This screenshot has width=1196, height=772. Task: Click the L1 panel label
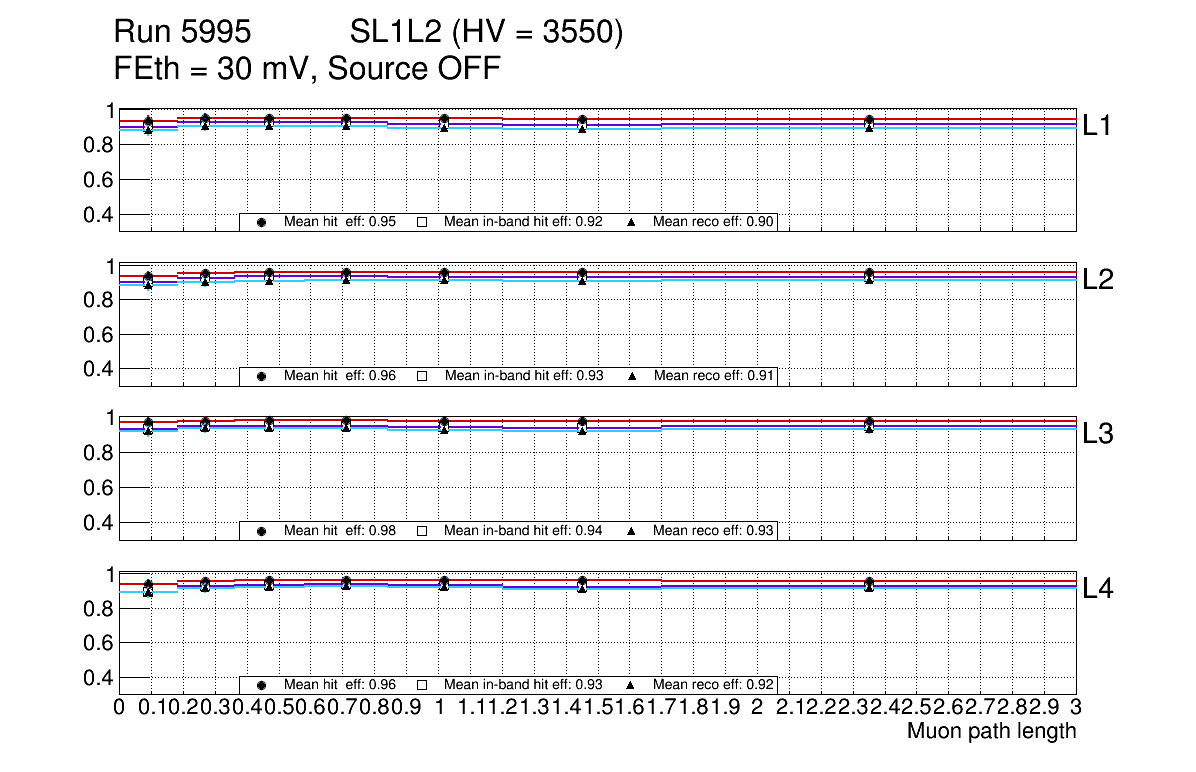point(1098,126)
